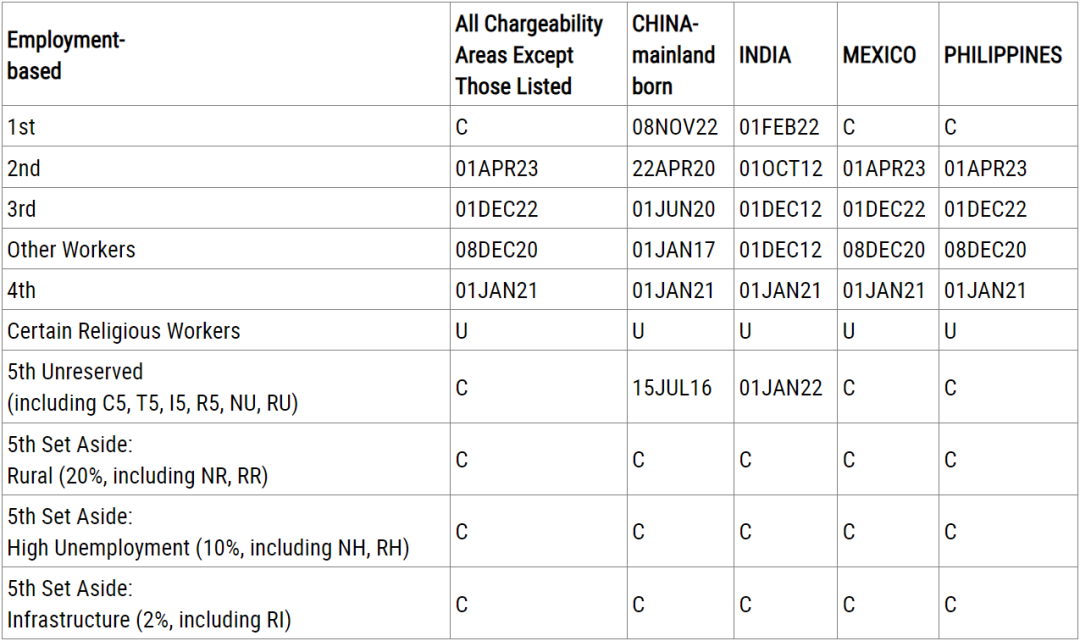Screen dimensions: 1080x641
Task: Click the Employment-based header cell
Action: pos(66,55)
